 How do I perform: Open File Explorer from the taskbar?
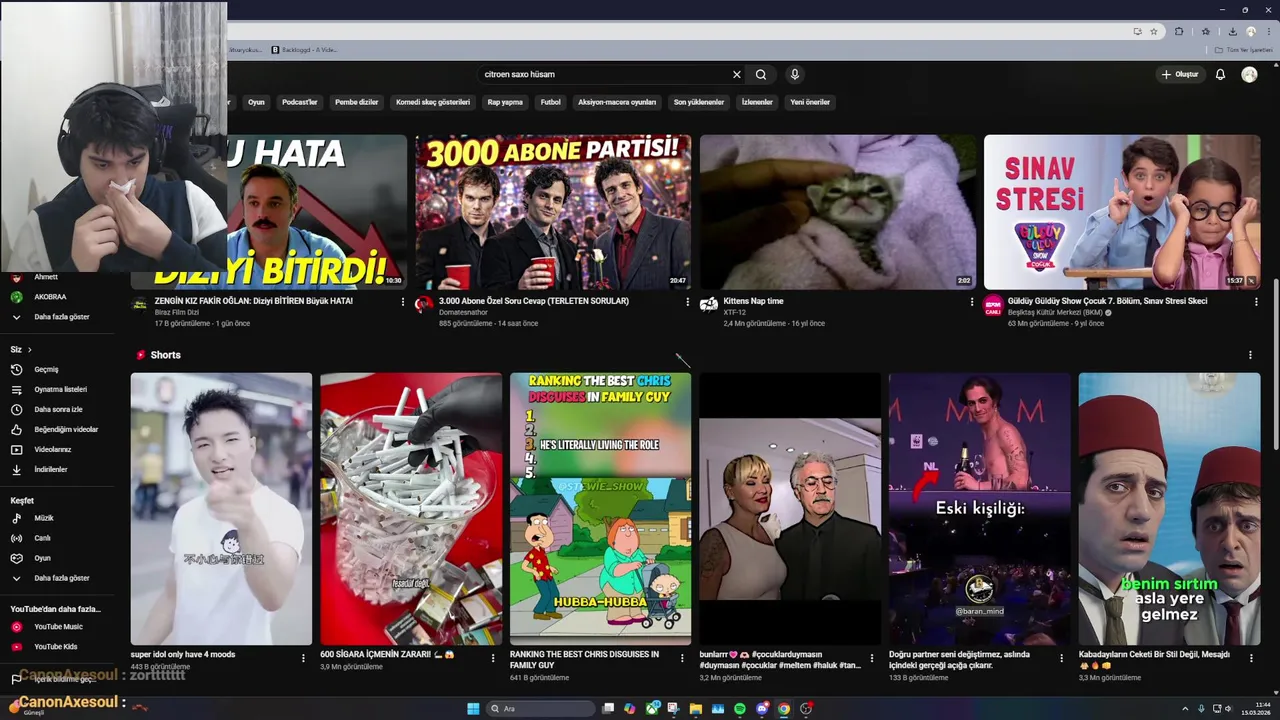[695, 709]
